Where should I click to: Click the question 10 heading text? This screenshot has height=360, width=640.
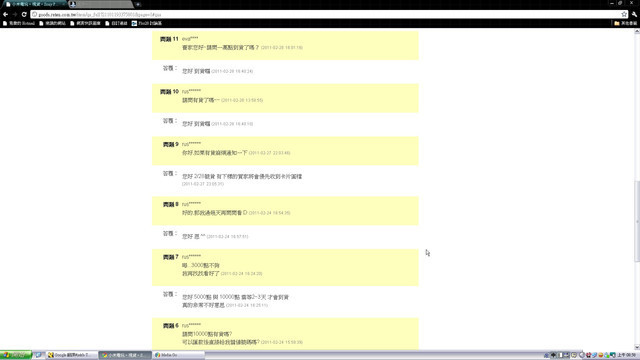pos(169,92)
